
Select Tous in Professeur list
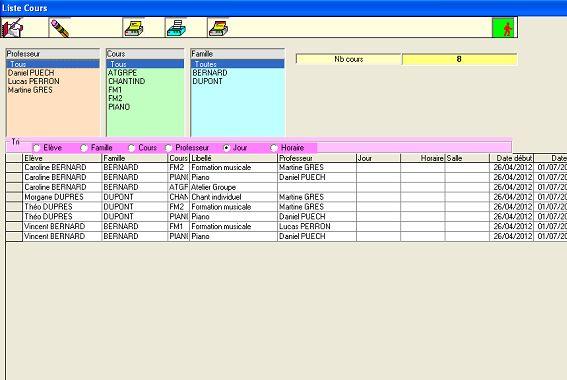pyautogui.click(x=53, y=64)
